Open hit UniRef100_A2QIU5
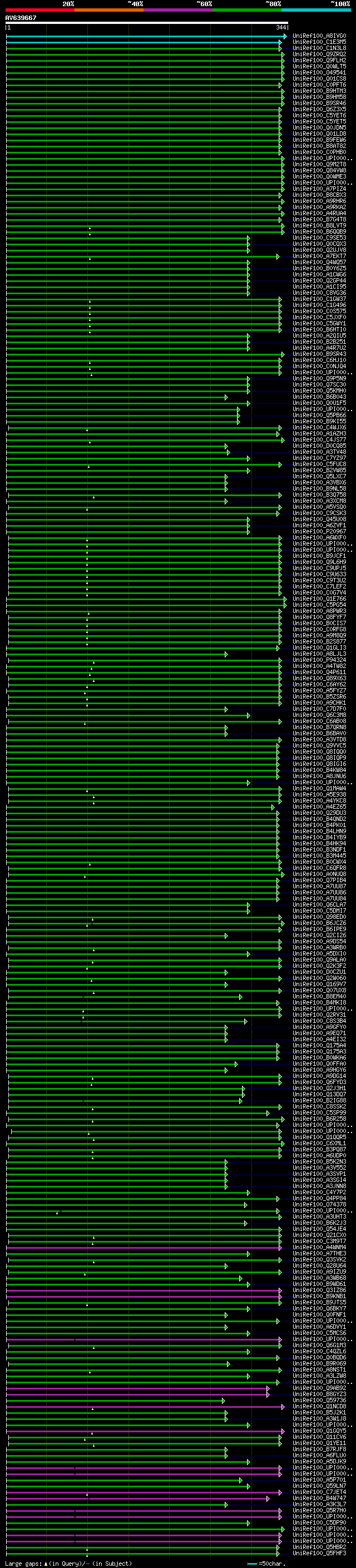This screenshot has width=356, height=1568. 319,335
